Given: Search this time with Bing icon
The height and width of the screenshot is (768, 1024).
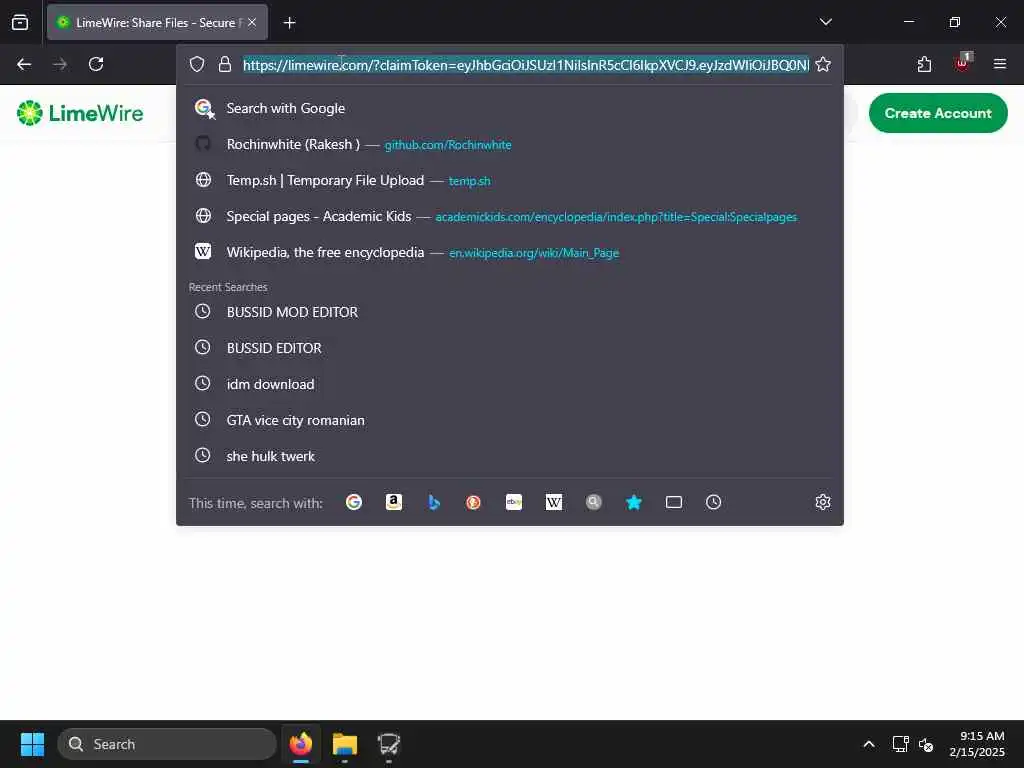Looking at the screenshot, I should tap(434, 502).
